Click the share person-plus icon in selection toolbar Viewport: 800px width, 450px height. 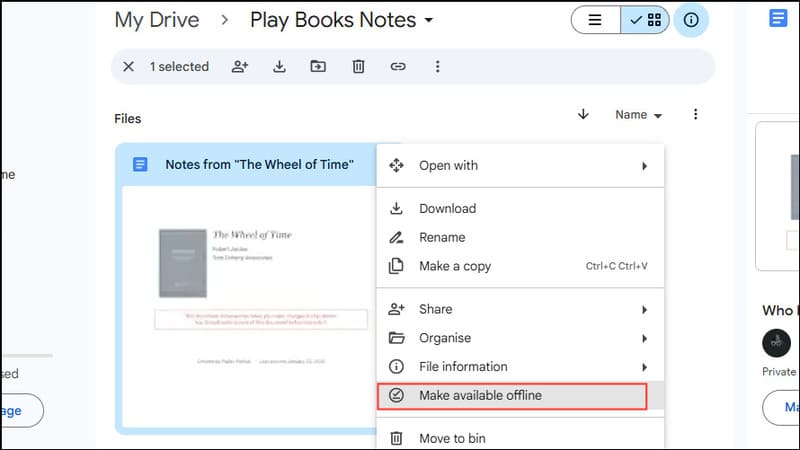click(x=240, y=66)
